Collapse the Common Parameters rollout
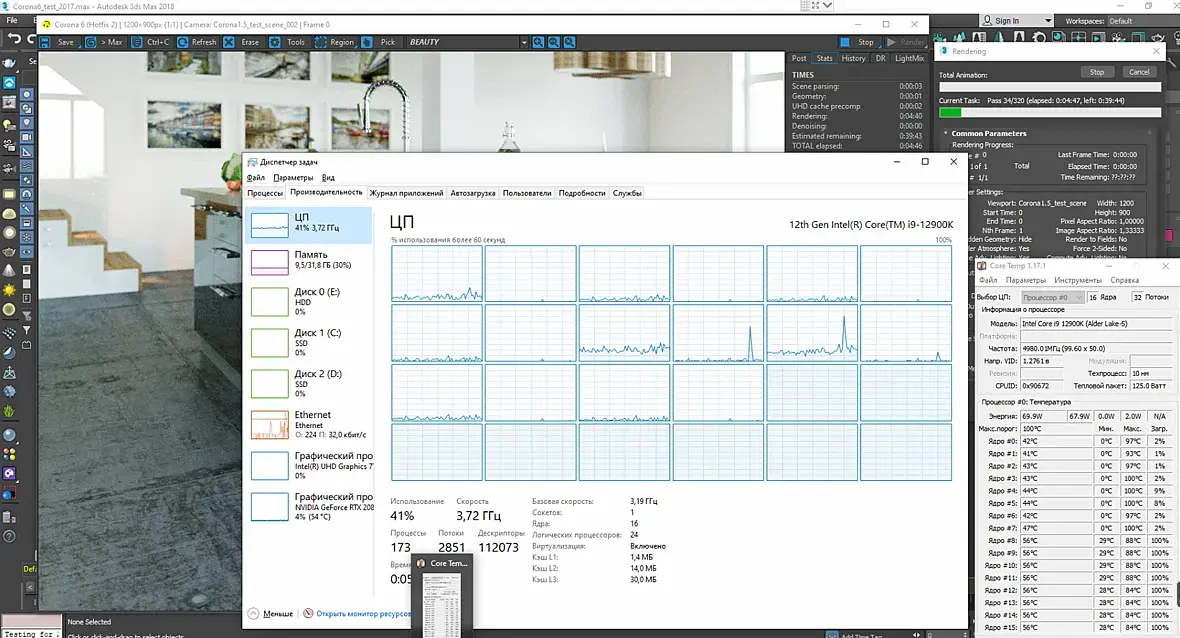 pos(988,133)
